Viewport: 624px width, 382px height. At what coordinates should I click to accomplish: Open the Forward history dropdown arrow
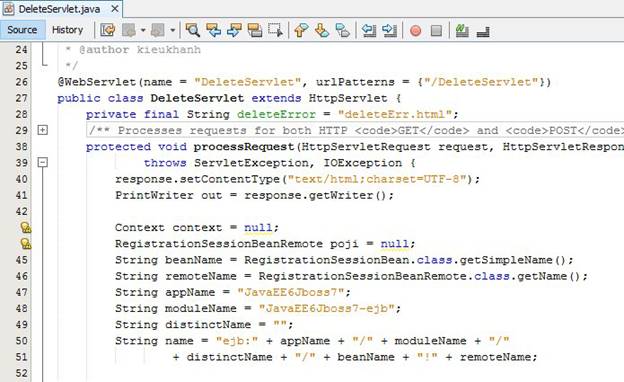tap(172, 30)
